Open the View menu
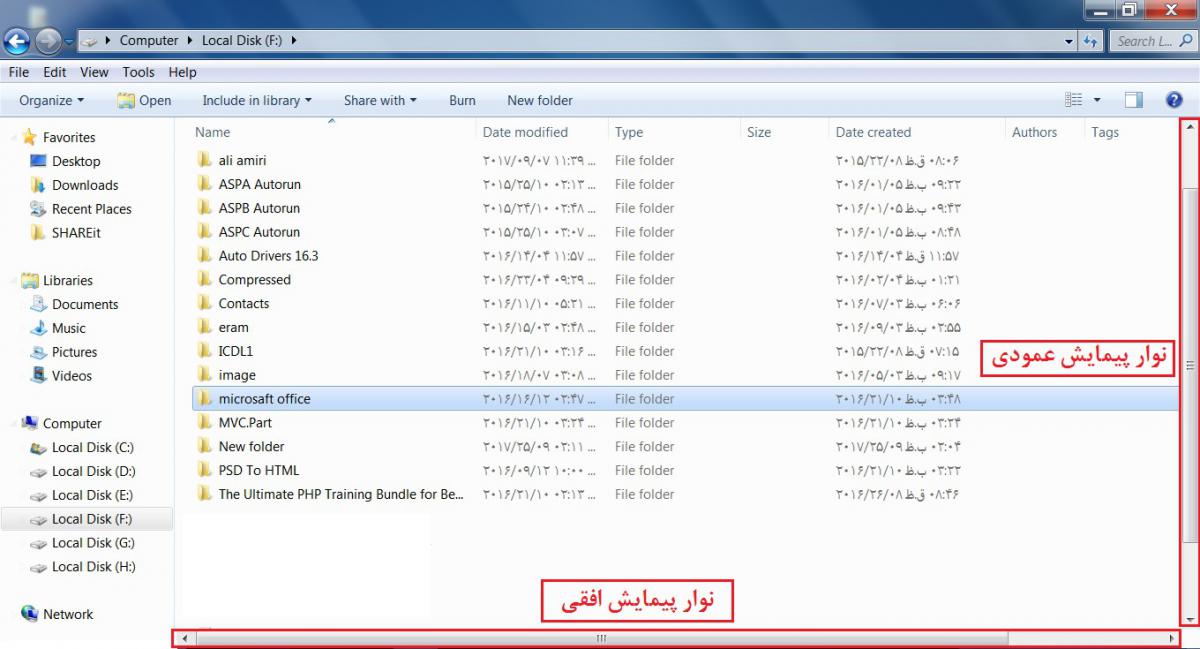Viewport: 1200px width, 649px height. point(94,72)
